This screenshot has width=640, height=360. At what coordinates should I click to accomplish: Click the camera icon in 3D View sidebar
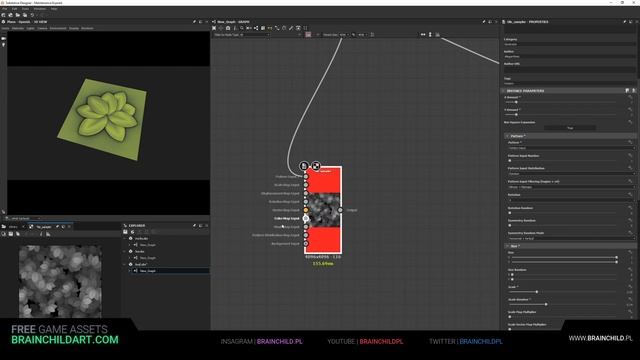tap(4, 38)
